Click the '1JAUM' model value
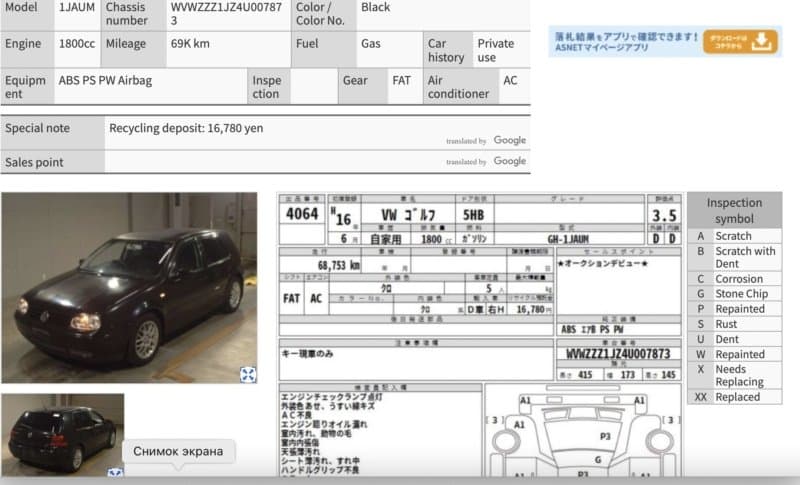Image resolution: width=800 pixels, height=485 pixels. click(x=77, y=7)
